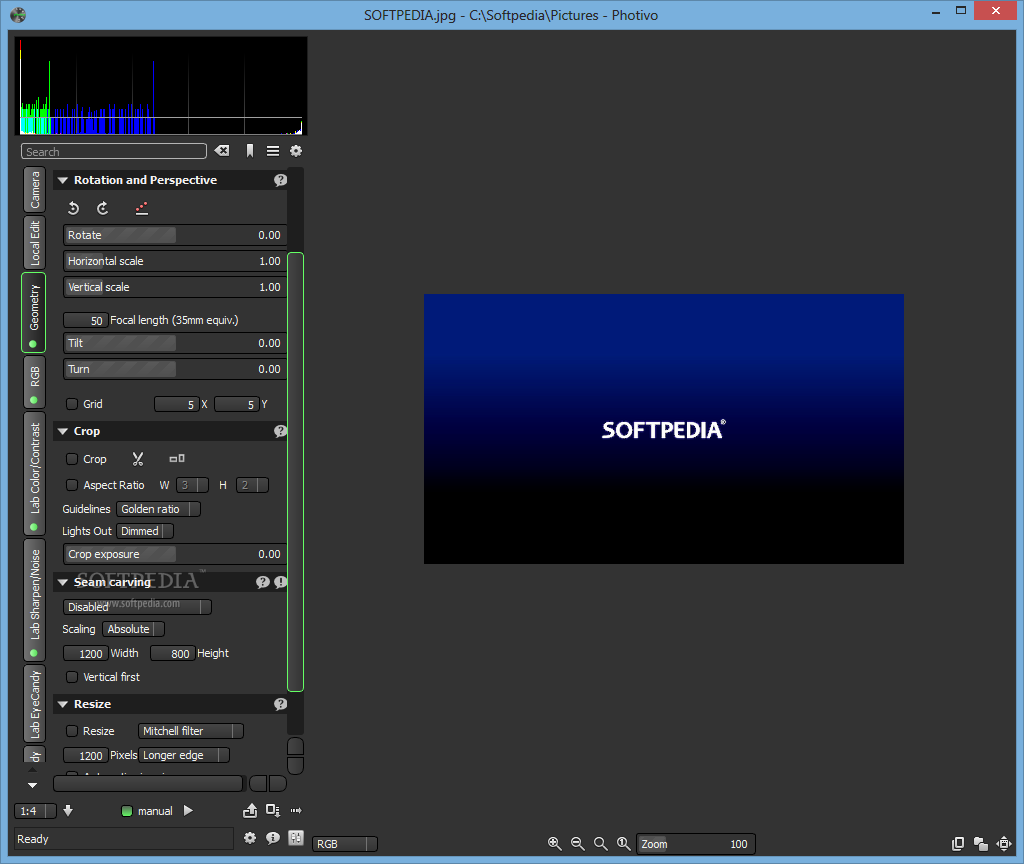Click the crop rectangle switch icon
The image size is (1024, 864).
pyautogui.click(x=177, y=459)
